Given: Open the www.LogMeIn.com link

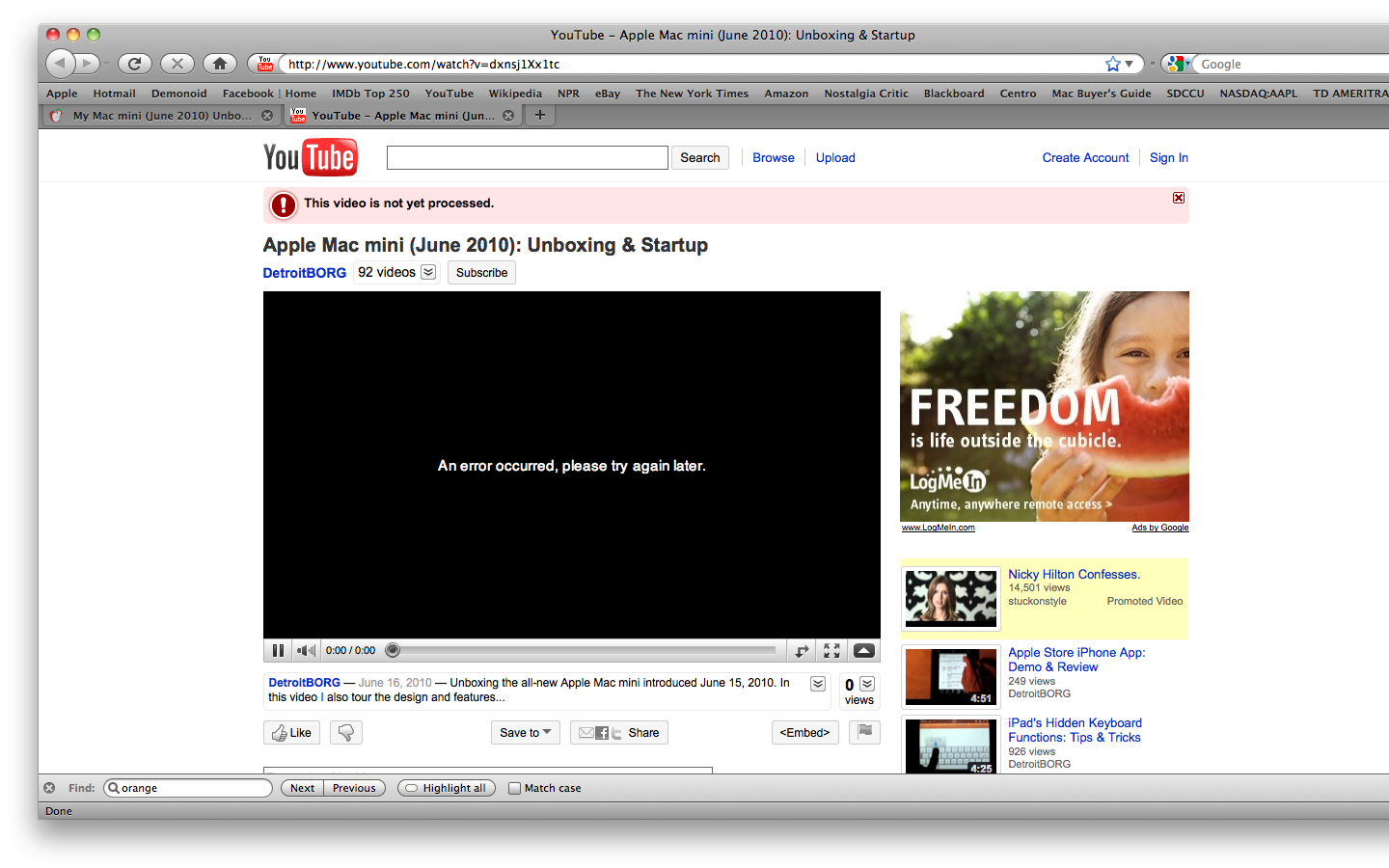Looking at the screenshot, I should (939, 528).
